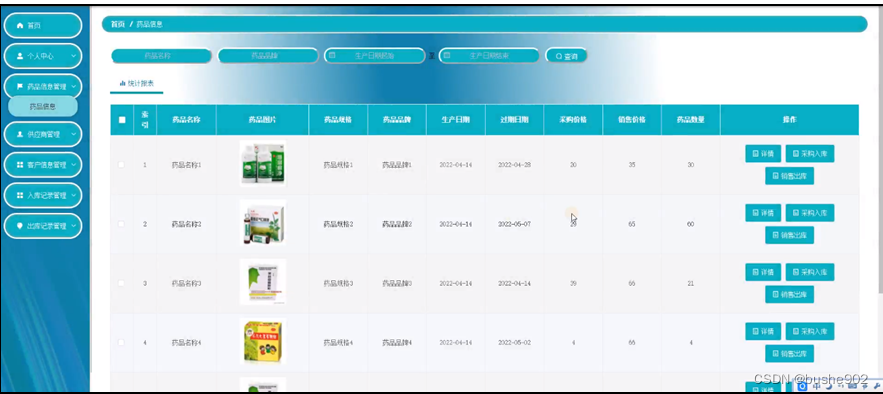Click the 药品规格 column header
The width and height of the screenshot is (883, 394).
point(338,120)
